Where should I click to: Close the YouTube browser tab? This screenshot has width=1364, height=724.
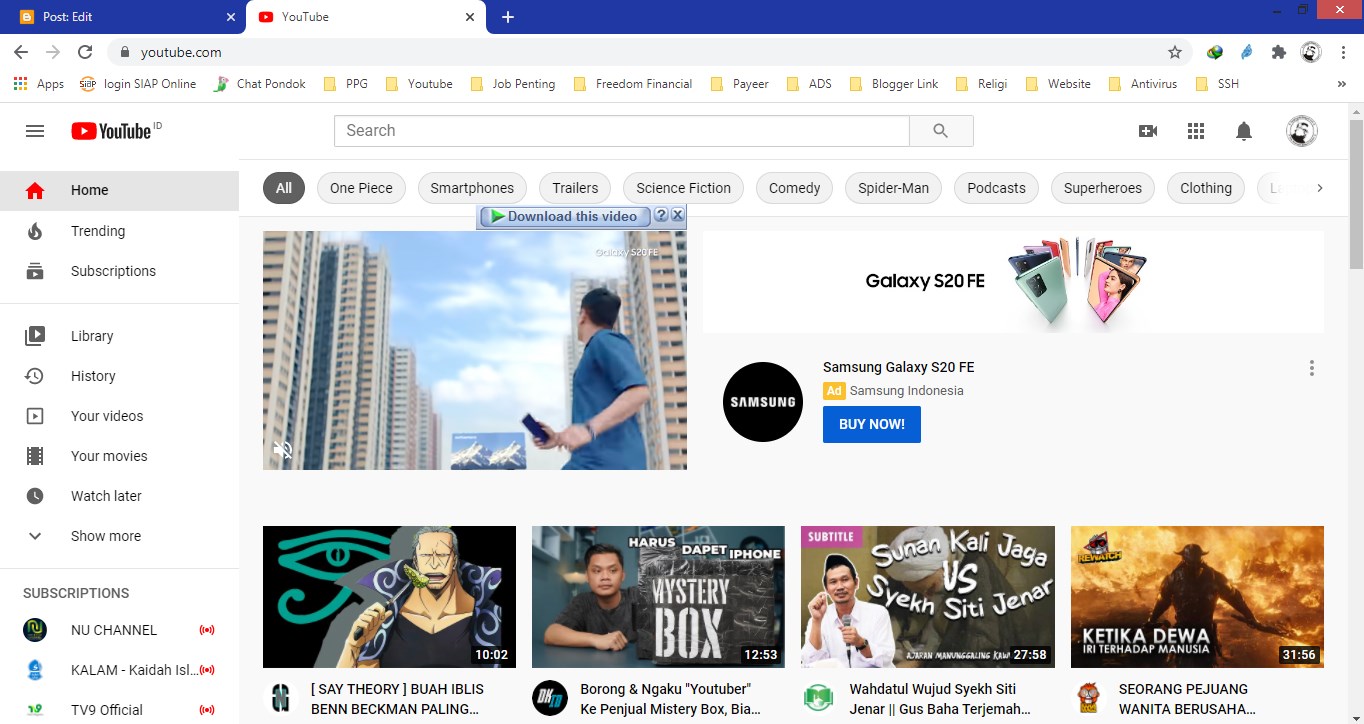(470, 17)
